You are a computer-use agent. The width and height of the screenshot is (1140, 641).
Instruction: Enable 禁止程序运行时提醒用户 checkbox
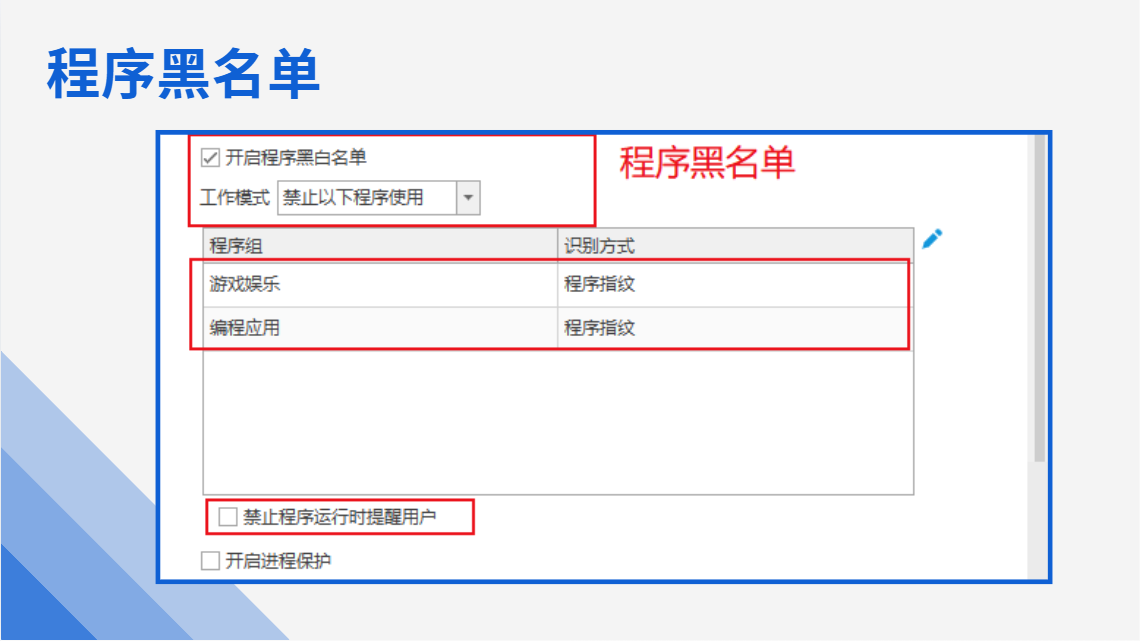pos(228,517)
